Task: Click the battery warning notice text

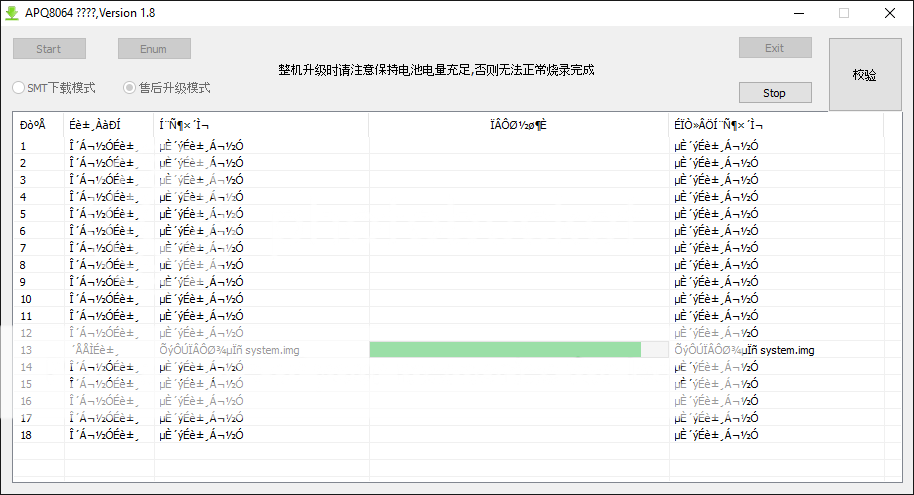Action: click(436, 70)
